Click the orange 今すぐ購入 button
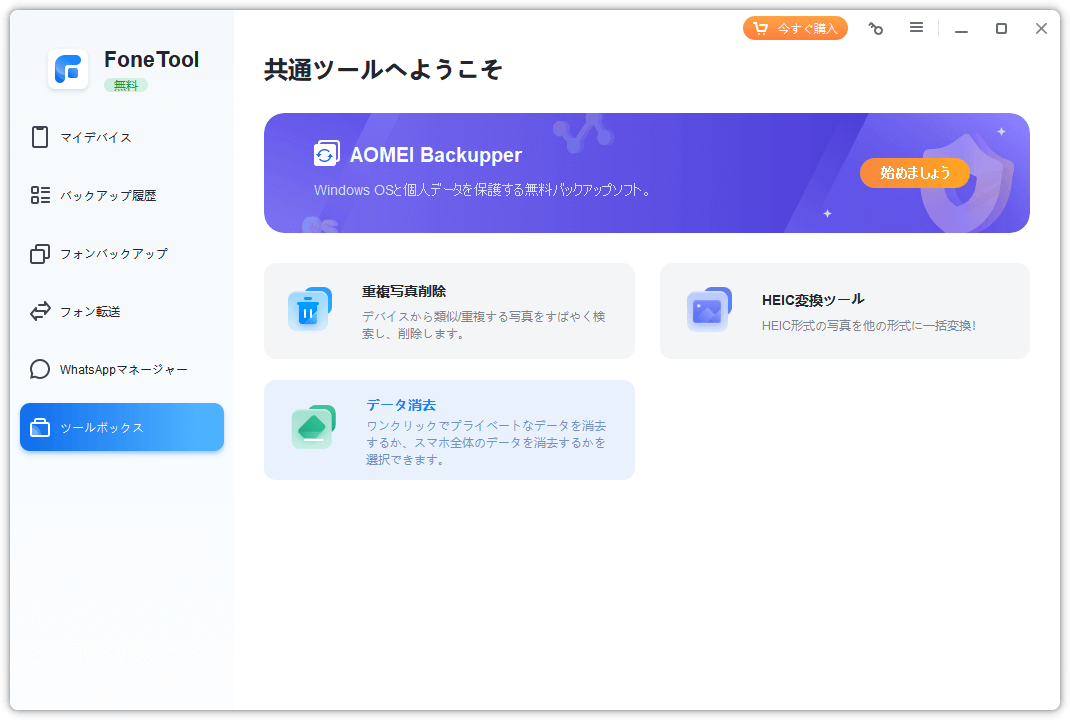 (795, 28)
